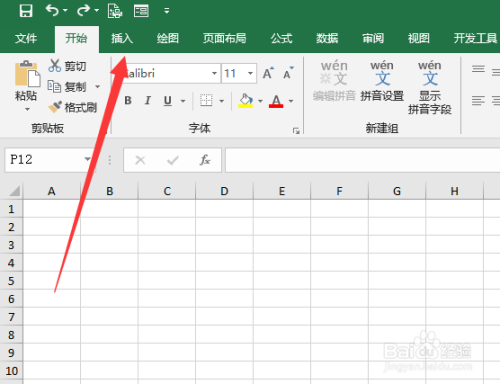
Task: Open the Name Box dropdown arrow
Action: (87, 159)
